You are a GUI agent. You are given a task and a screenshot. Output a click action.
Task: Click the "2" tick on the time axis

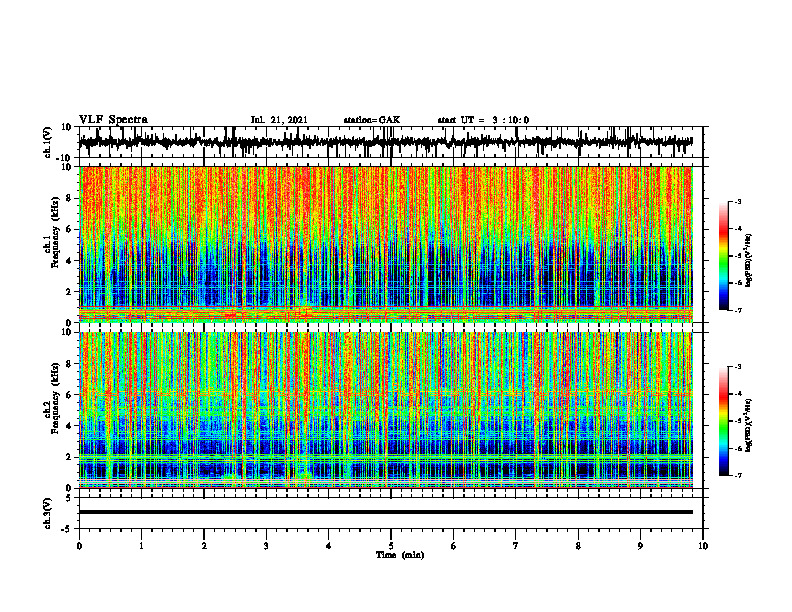(x=204, y=546)
